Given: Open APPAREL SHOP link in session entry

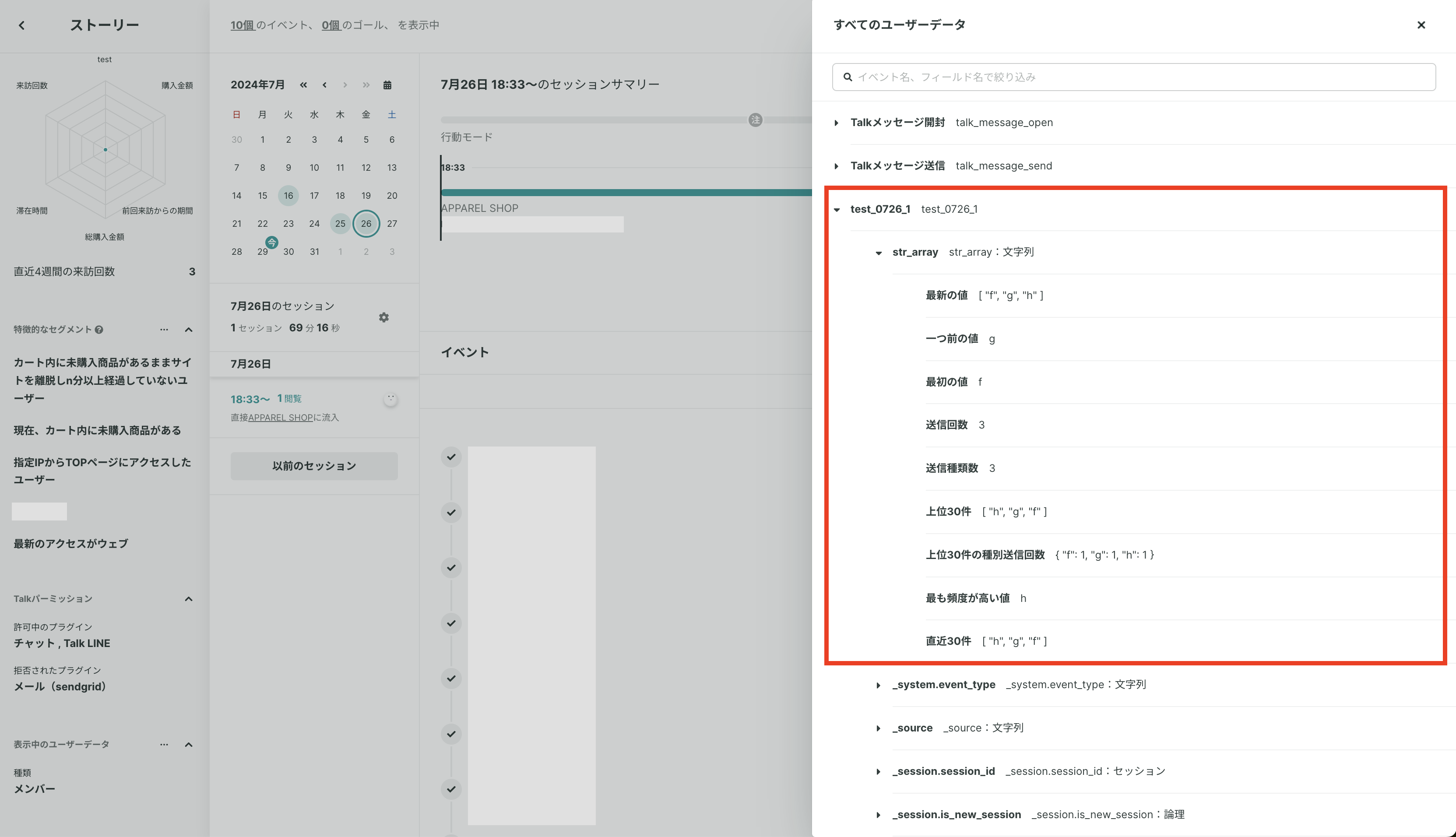Looking at the screenshot, I should [x=281, y=418].
